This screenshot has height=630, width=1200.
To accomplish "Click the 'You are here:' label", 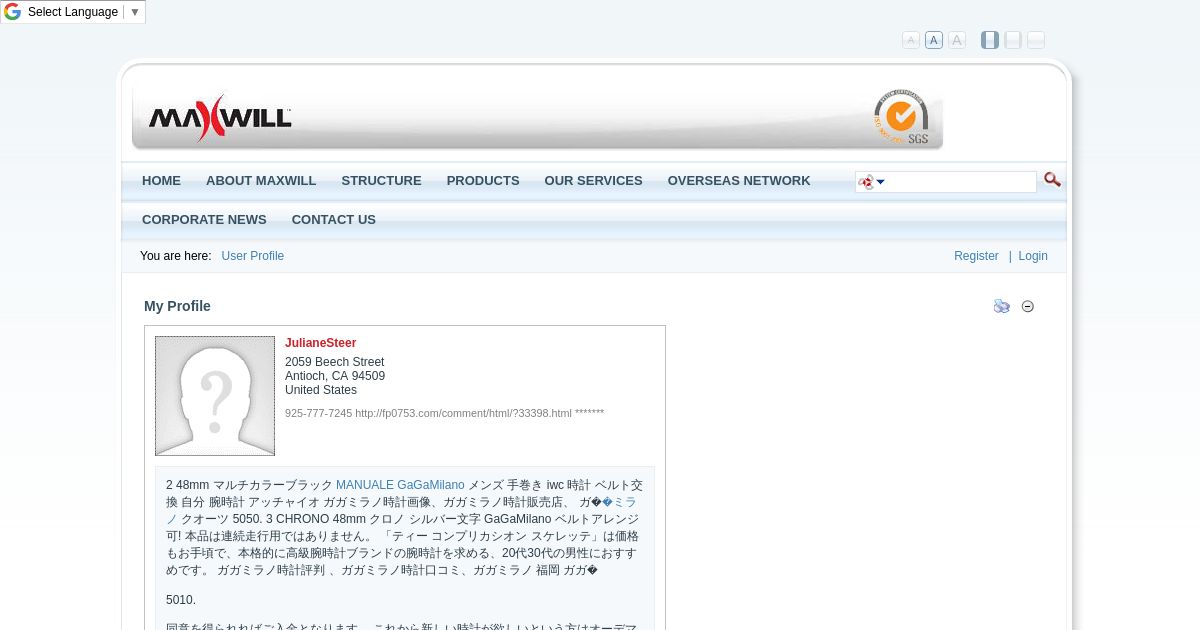I will 175,256.
